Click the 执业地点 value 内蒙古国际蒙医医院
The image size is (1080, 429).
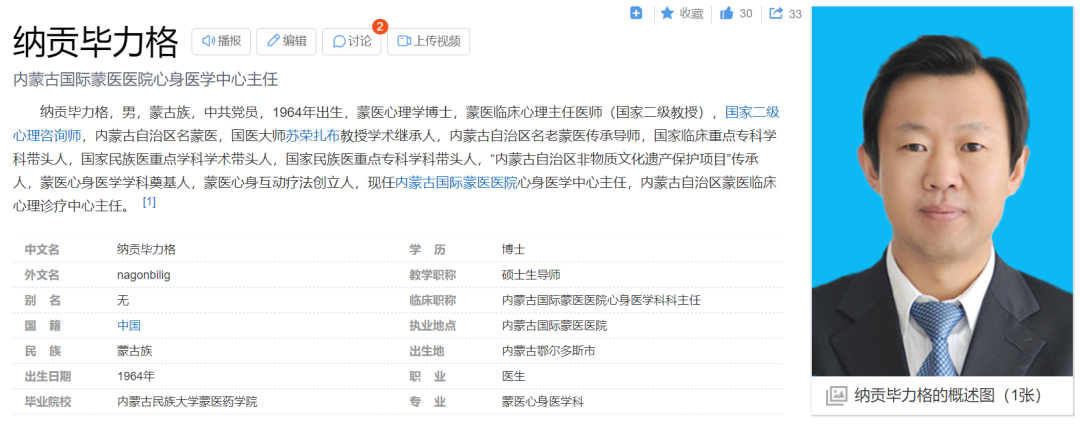554,326
